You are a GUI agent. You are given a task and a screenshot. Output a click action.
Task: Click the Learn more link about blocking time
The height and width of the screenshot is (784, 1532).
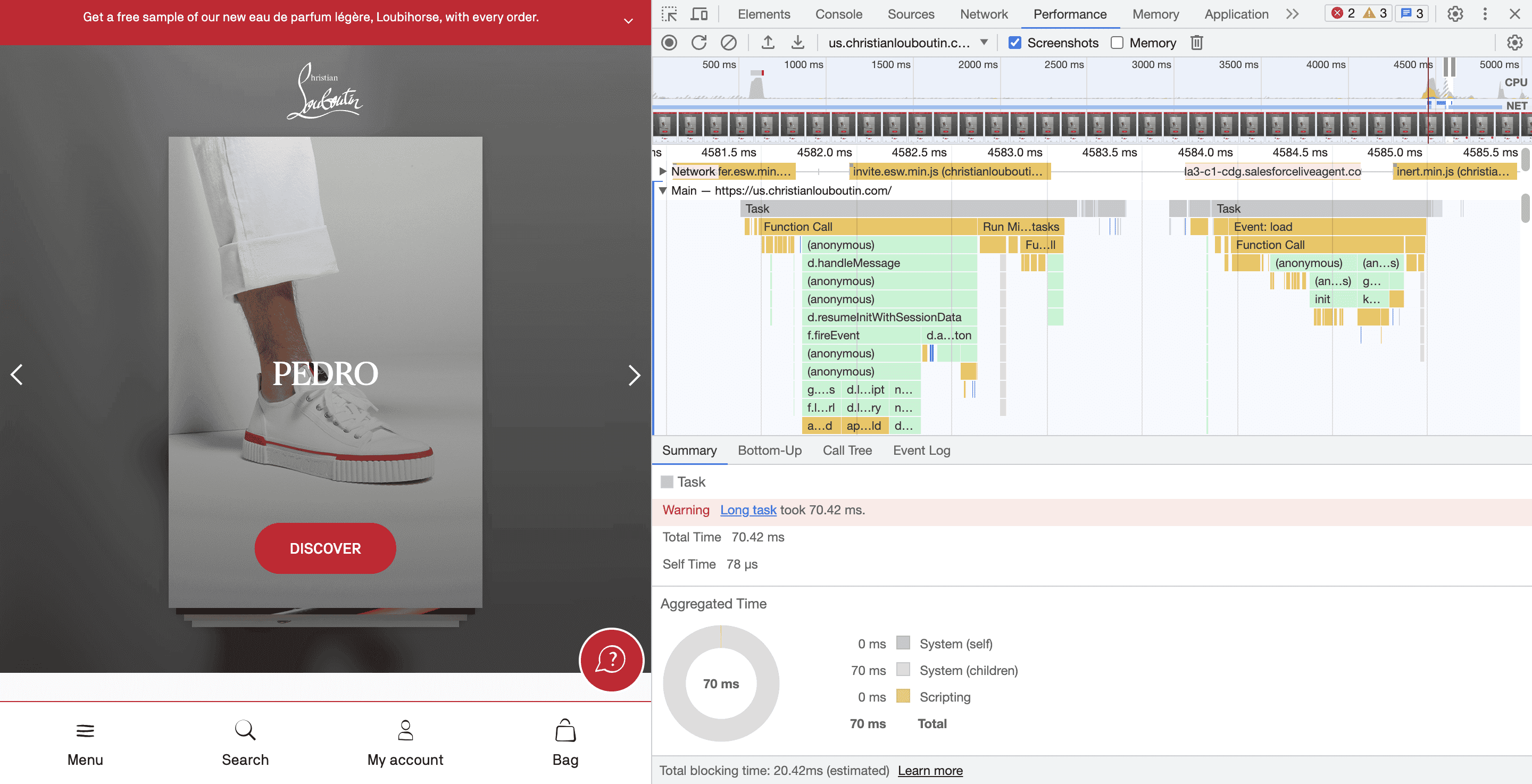[x=930, y=770]
